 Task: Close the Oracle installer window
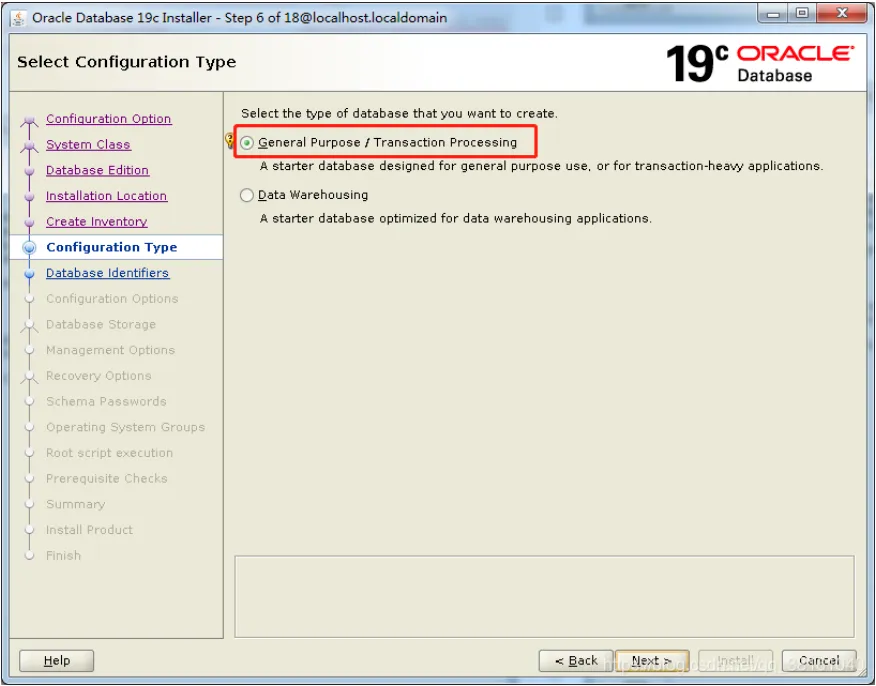[842, 14]
